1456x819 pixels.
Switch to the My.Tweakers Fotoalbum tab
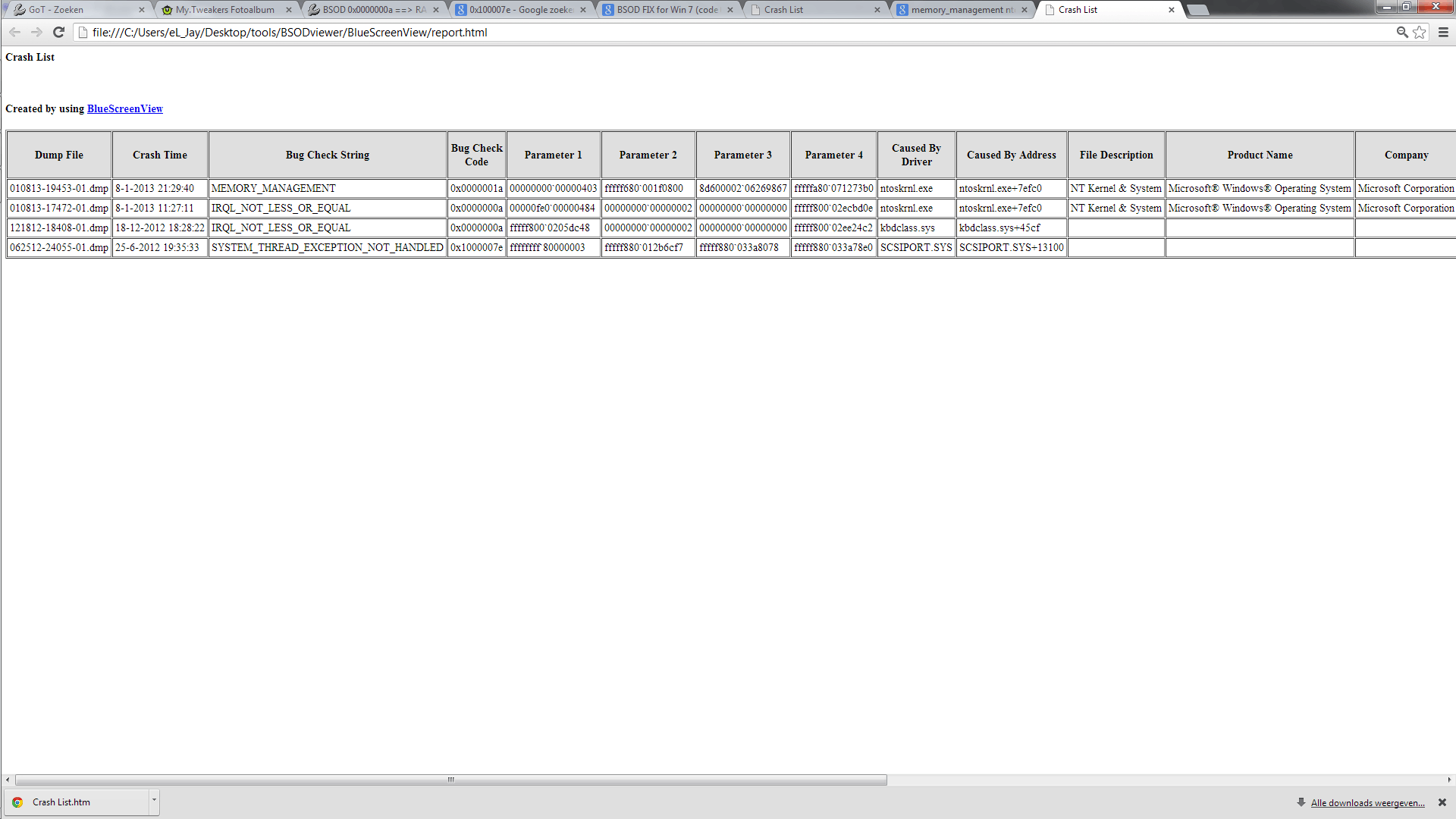pos(224,10)
